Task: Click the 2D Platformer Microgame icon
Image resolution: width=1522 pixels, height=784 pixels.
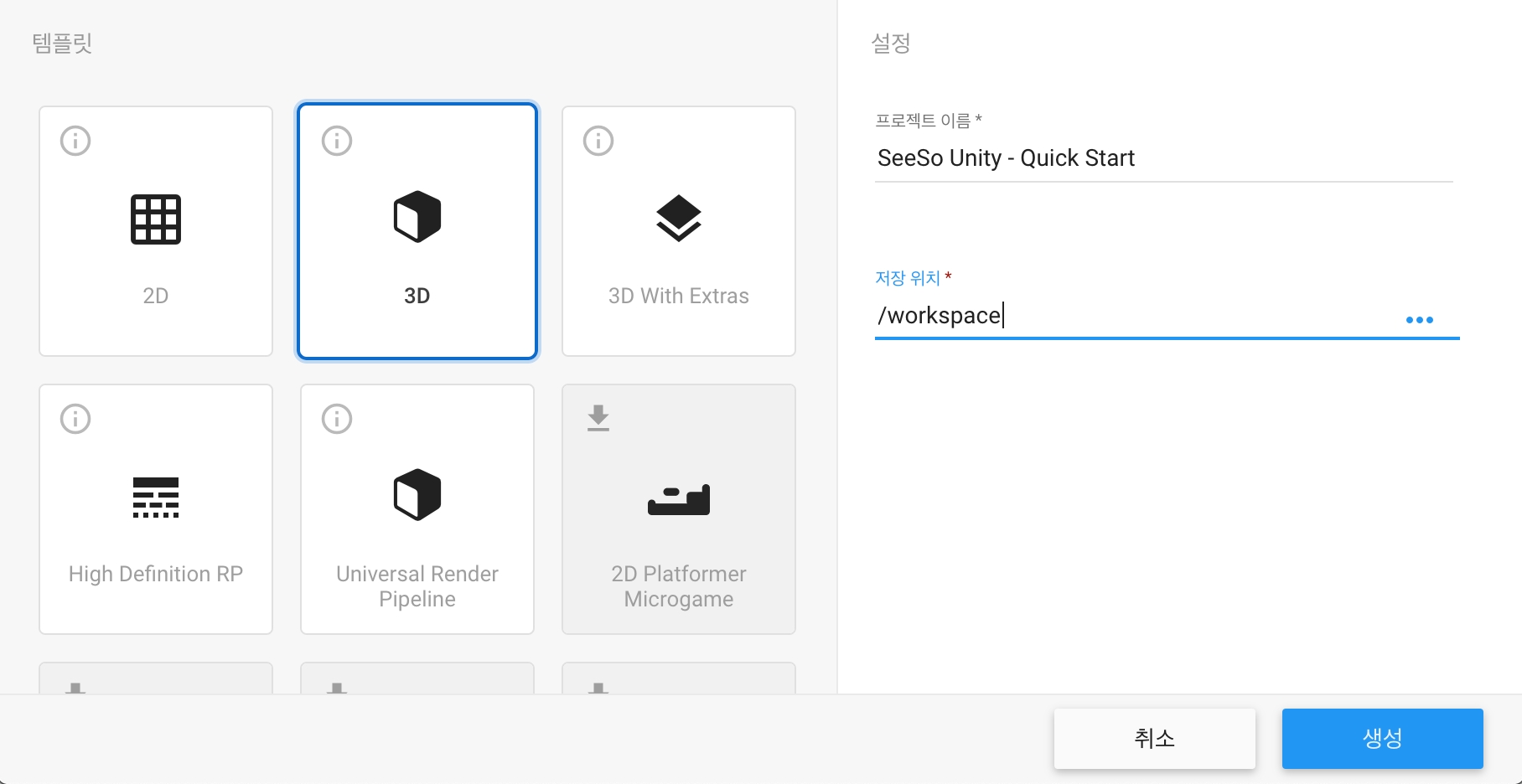Action: point(679,500)
